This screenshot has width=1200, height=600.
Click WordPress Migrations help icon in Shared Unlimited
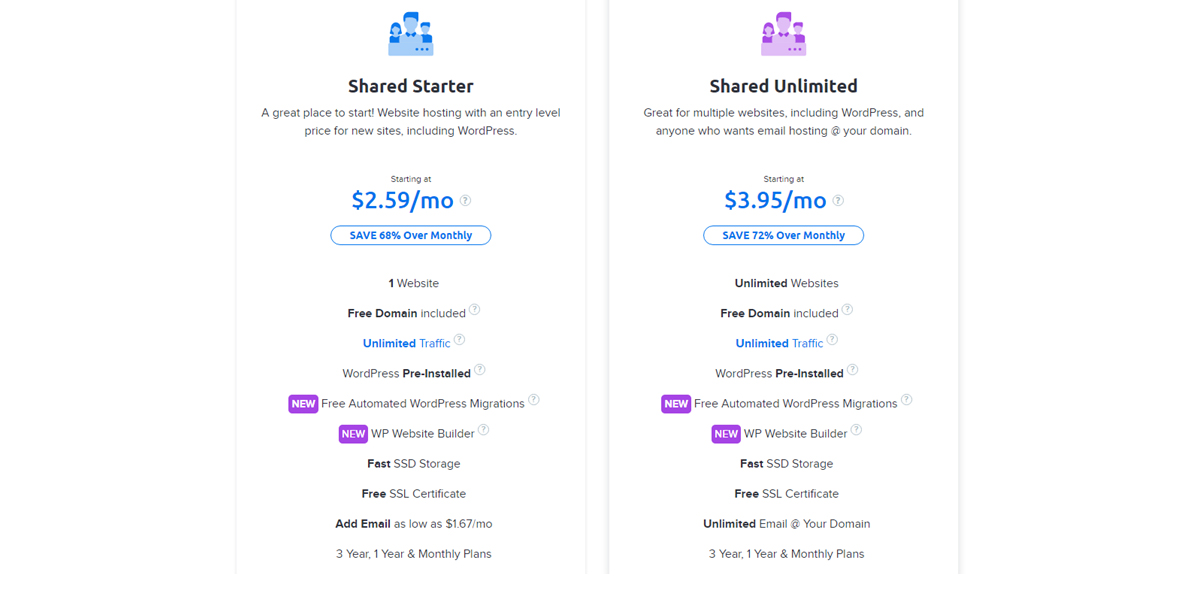(x=907, y=400)
